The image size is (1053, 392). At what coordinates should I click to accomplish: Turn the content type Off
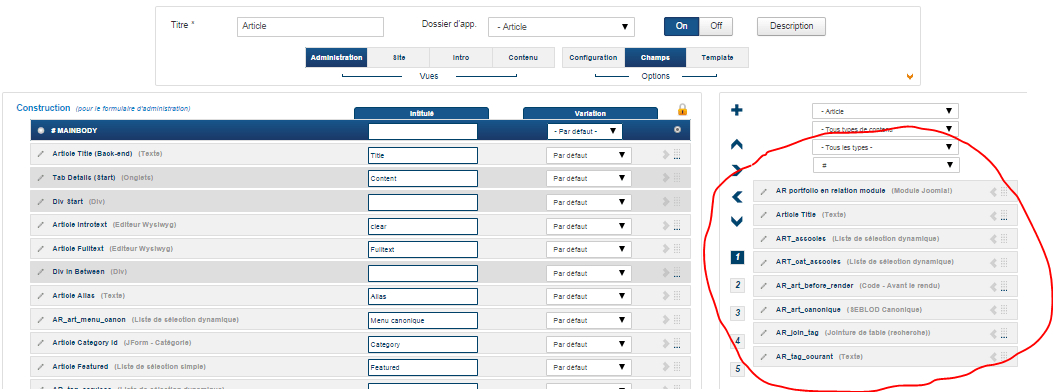pos(716,26)
